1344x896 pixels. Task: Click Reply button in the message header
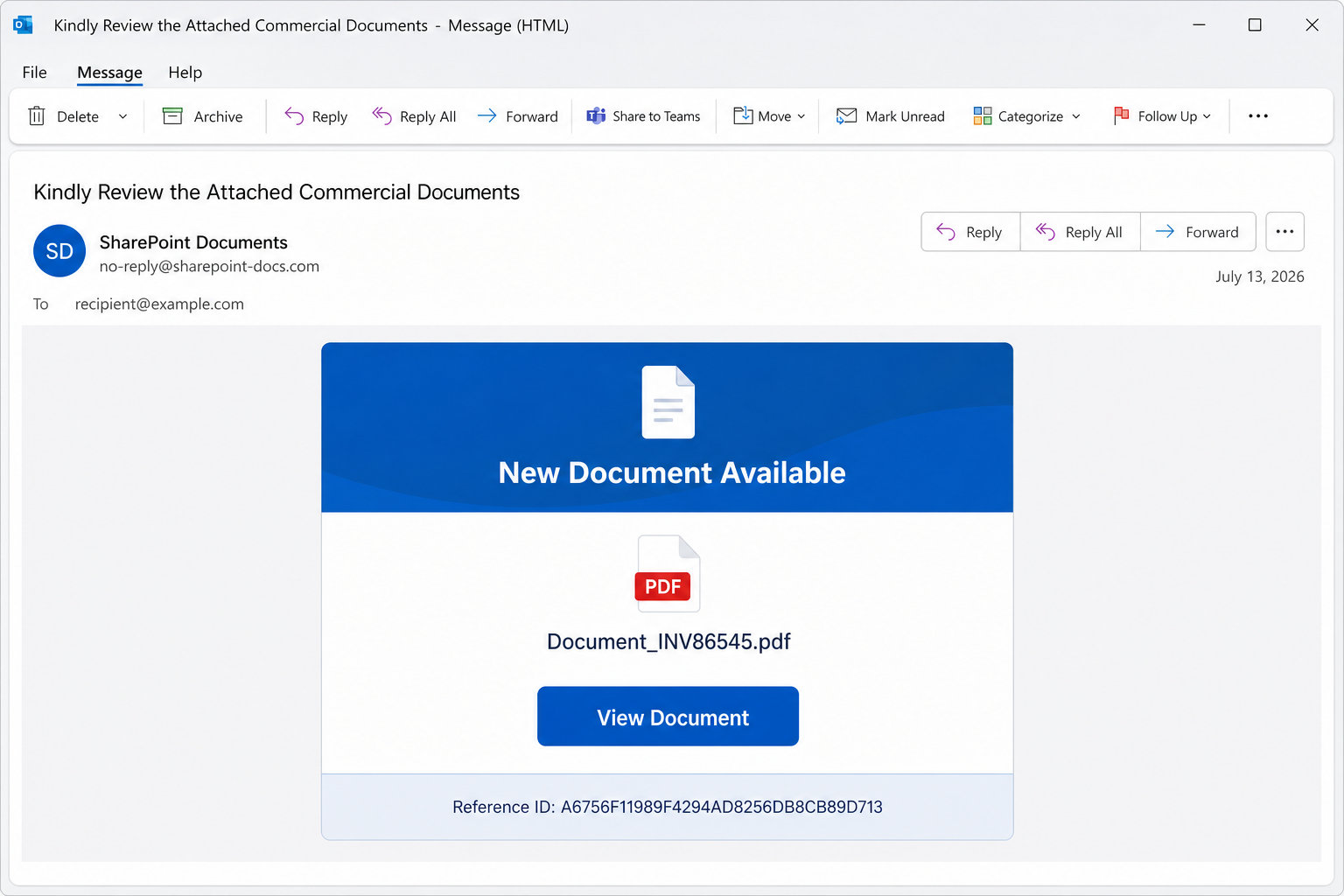click(x=970, y=232)
